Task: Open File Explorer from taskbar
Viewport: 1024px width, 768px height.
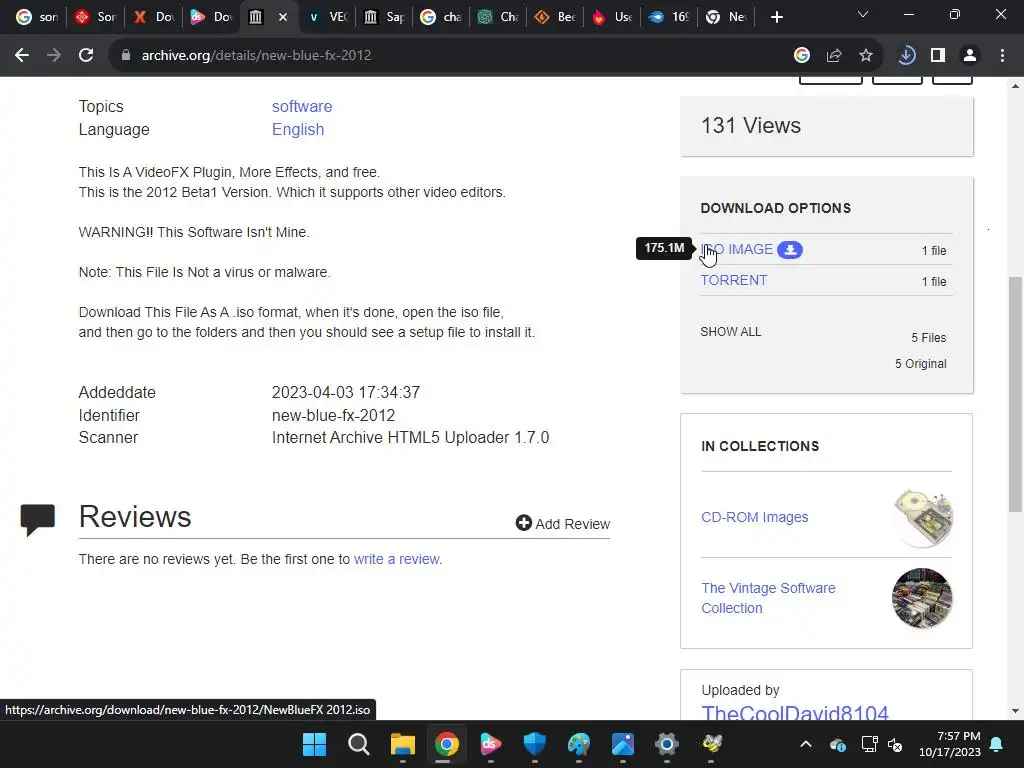Action: (x=403, y=744)
